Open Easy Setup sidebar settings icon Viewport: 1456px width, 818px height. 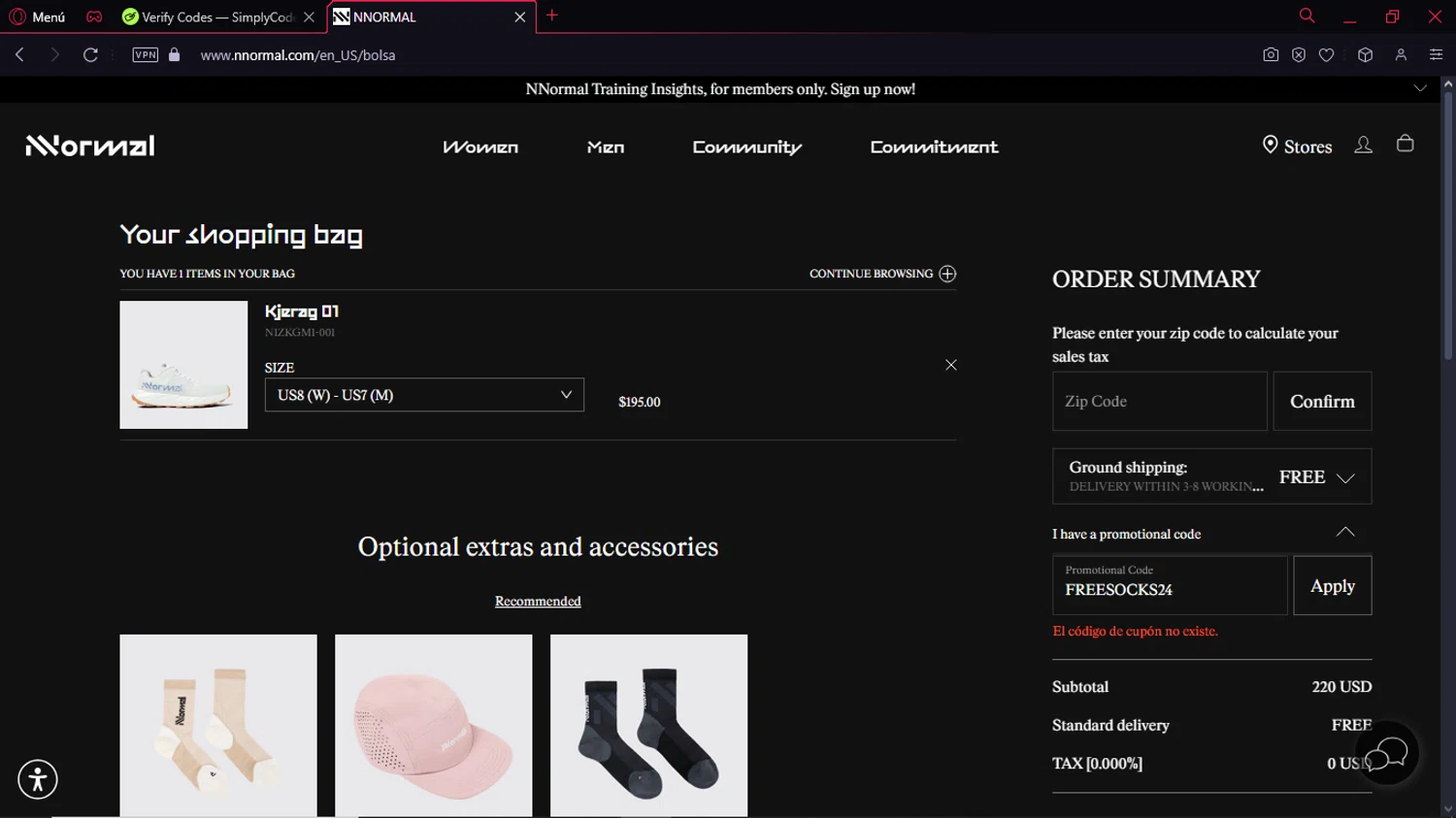1437,55
